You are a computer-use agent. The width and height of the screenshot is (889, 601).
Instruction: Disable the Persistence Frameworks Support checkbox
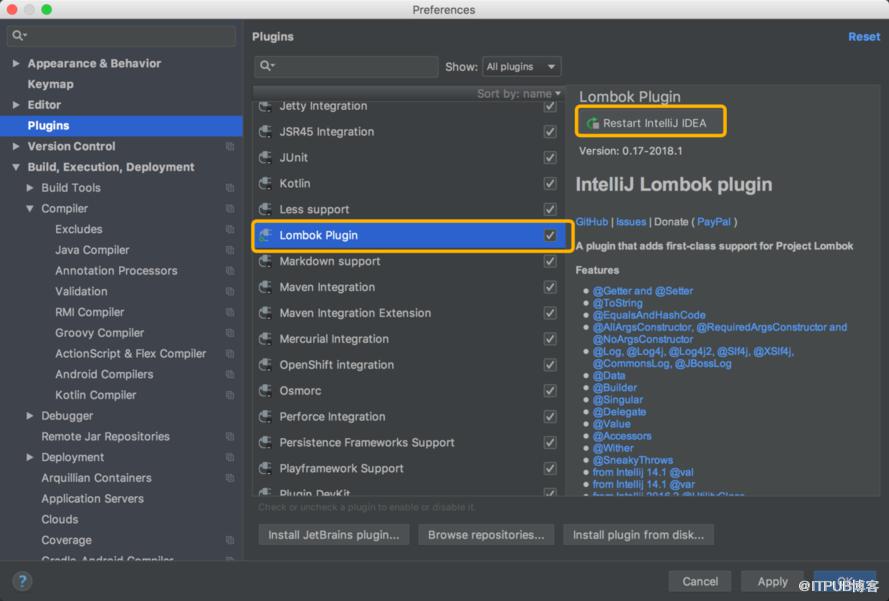click(x=550, y=442)
